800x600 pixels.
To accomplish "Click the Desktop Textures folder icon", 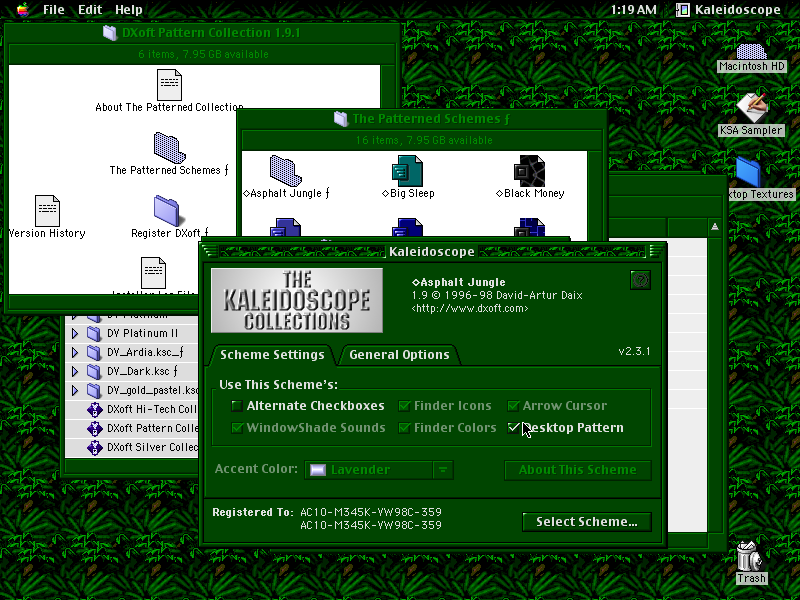I will 748,172.
